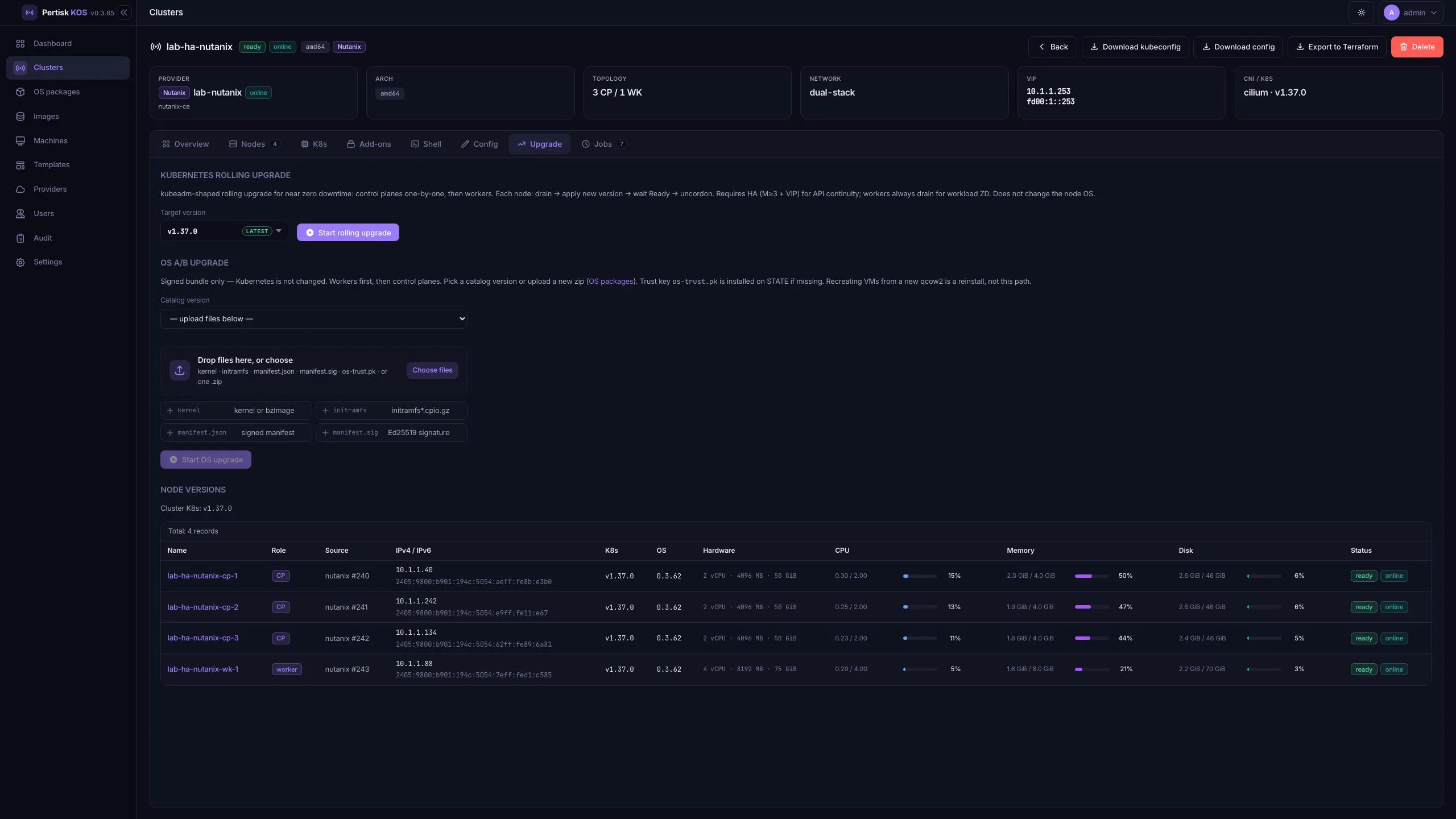Screen dimensions: 1456x819
Task: Open node lab-ha-nutanix-cp-1
Action: point(202,576)
